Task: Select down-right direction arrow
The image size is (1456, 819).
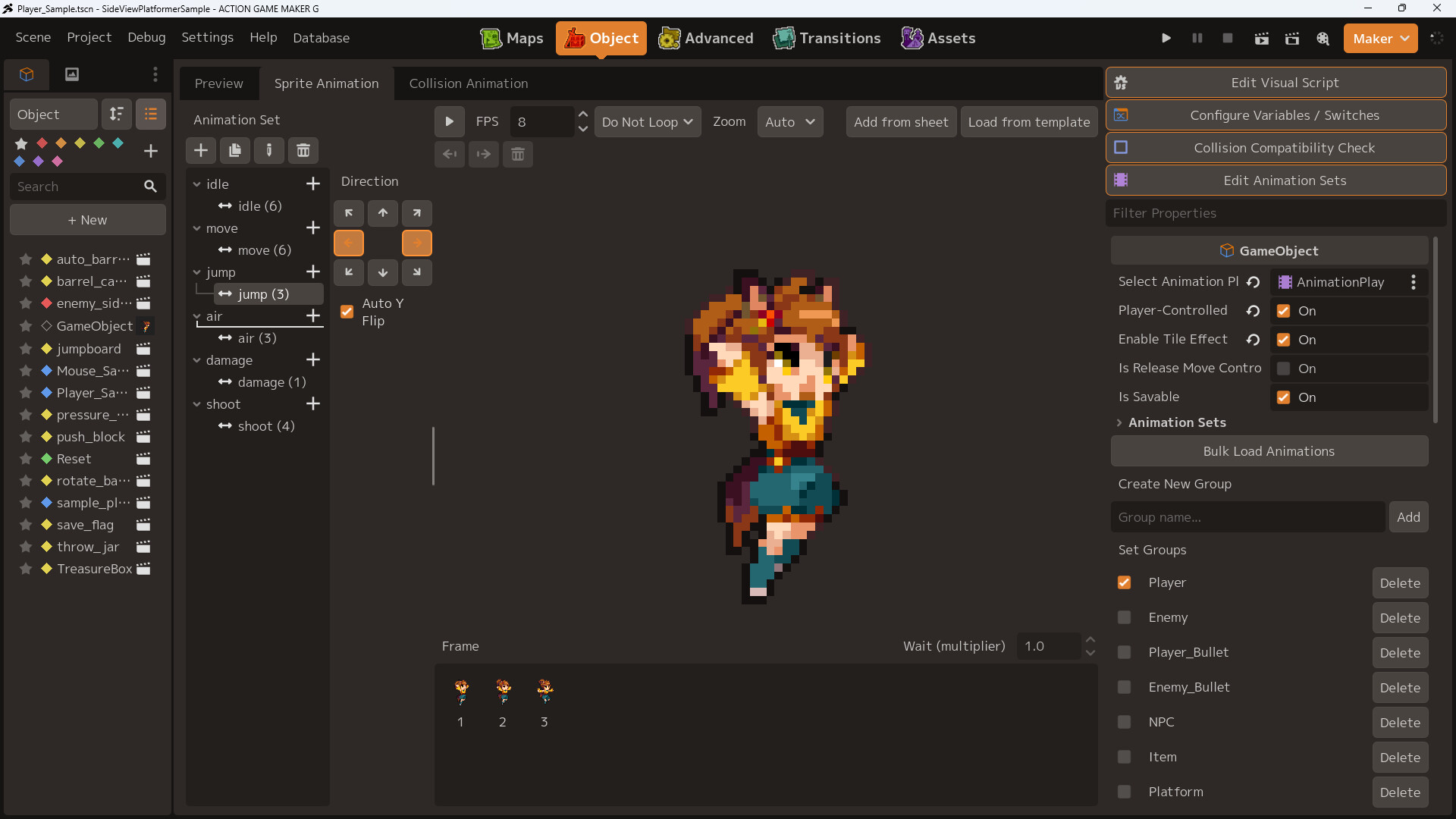Action: click(x=417, y=272)
